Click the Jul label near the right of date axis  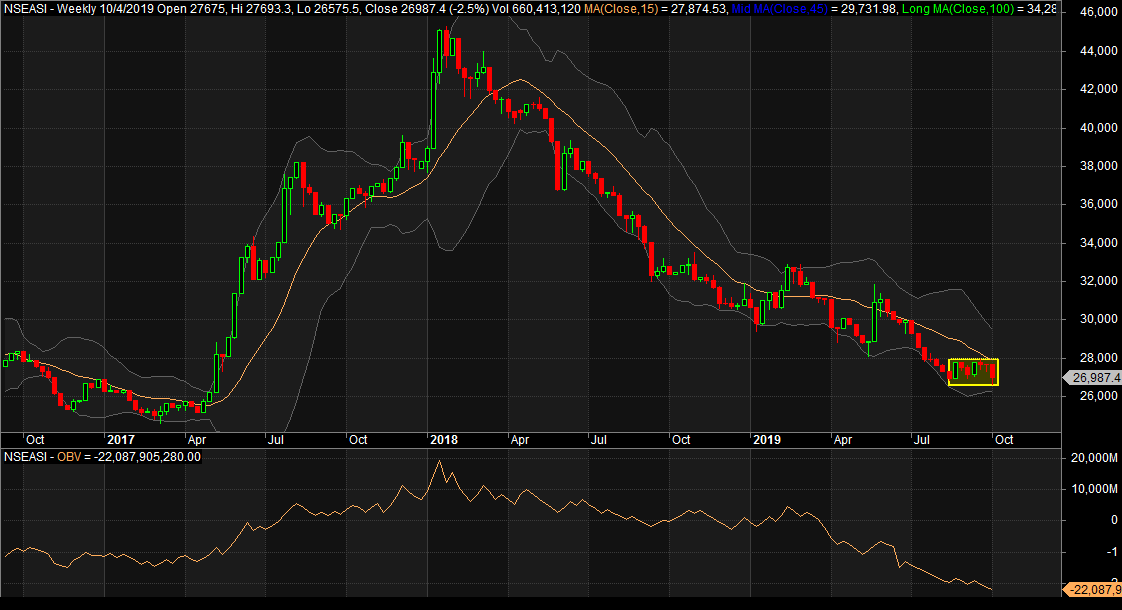pyautogui.click(x=922, y=439)
